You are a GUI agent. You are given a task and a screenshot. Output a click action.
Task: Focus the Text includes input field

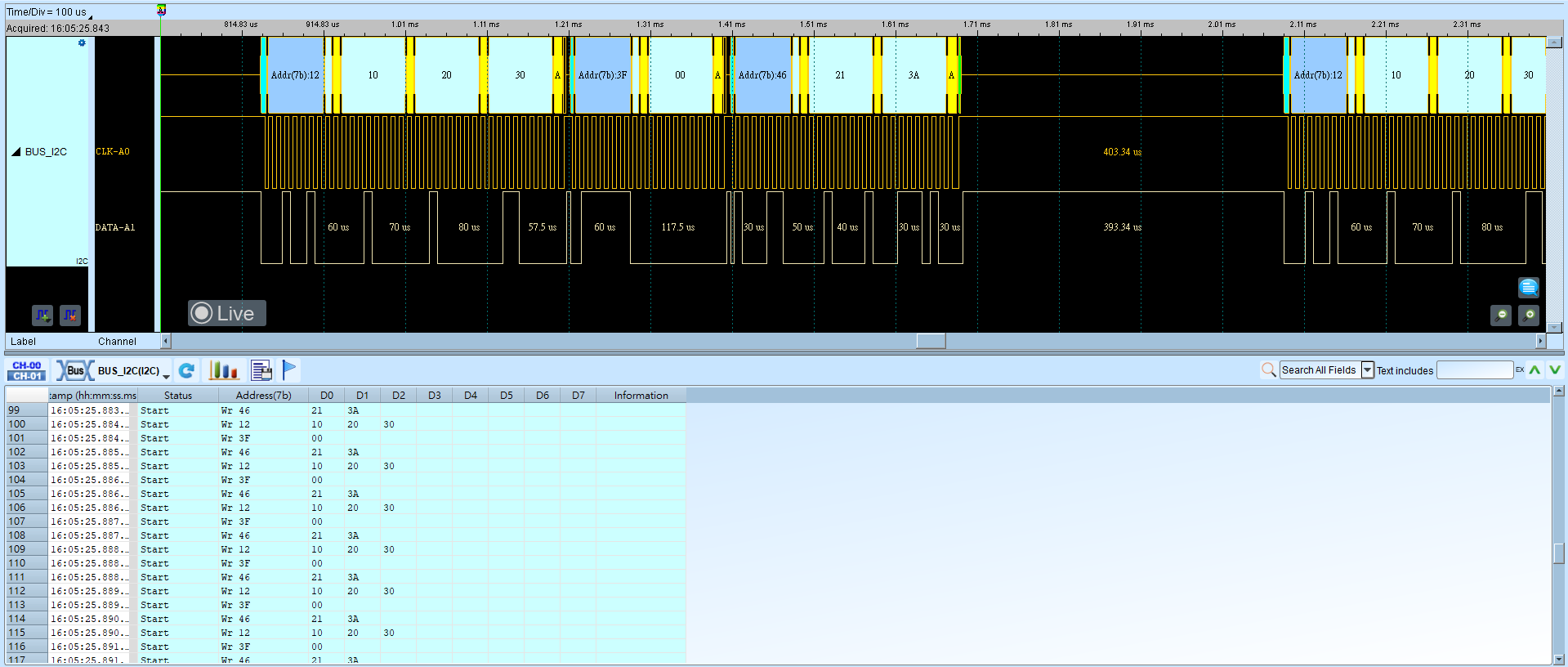pyautogui.click(x=1475, y=370)
